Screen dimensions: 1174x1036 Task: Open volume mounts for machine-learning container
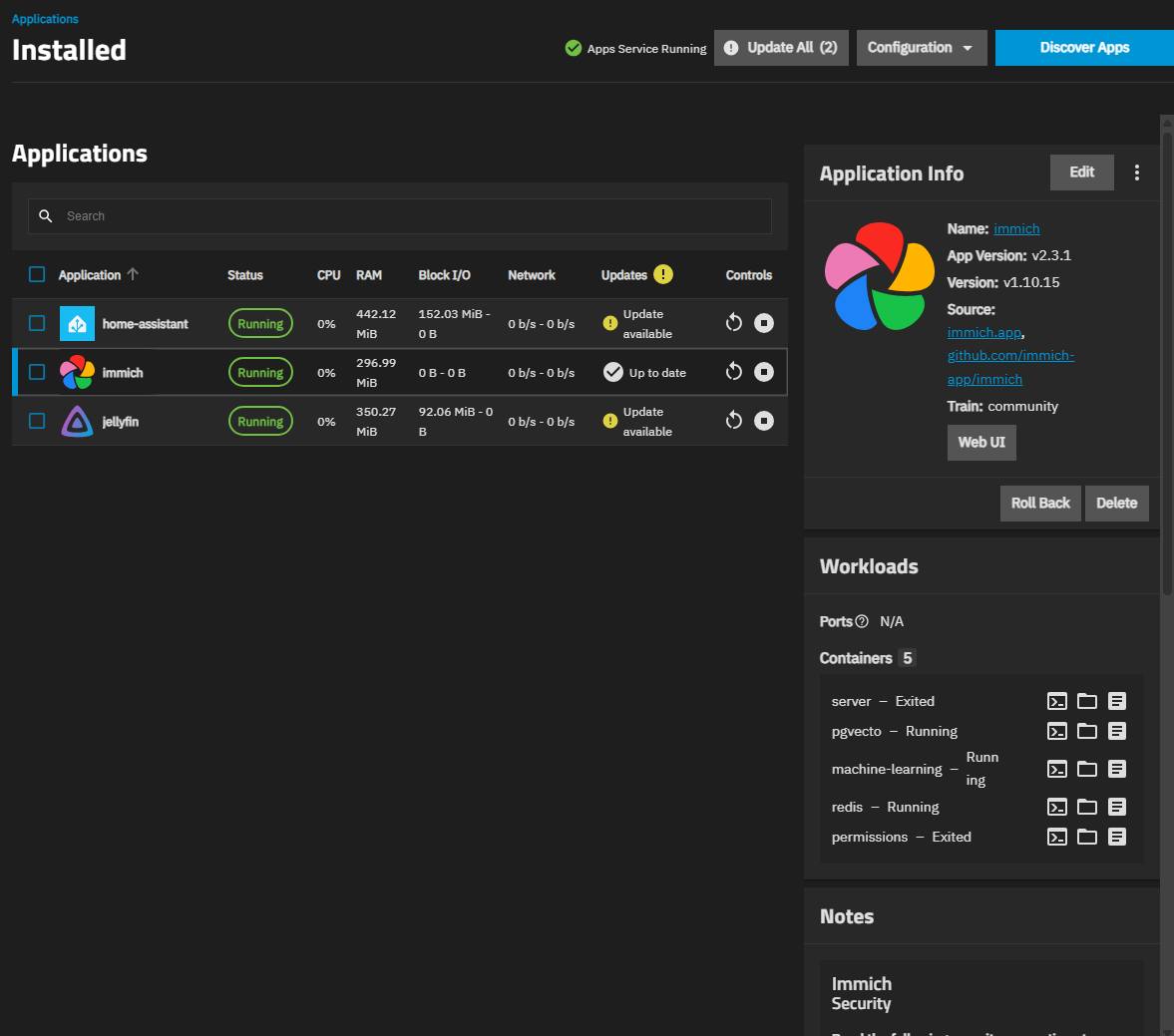click(1087, 769)
